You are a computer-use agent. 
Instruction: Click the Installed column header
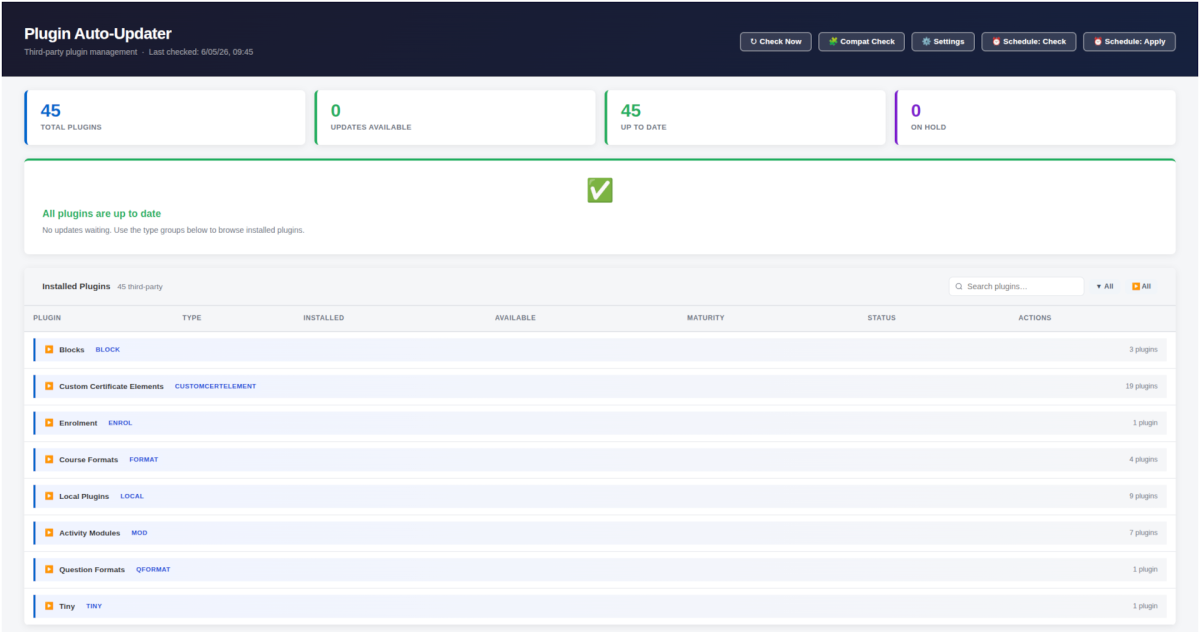click(x=324, y=318)
